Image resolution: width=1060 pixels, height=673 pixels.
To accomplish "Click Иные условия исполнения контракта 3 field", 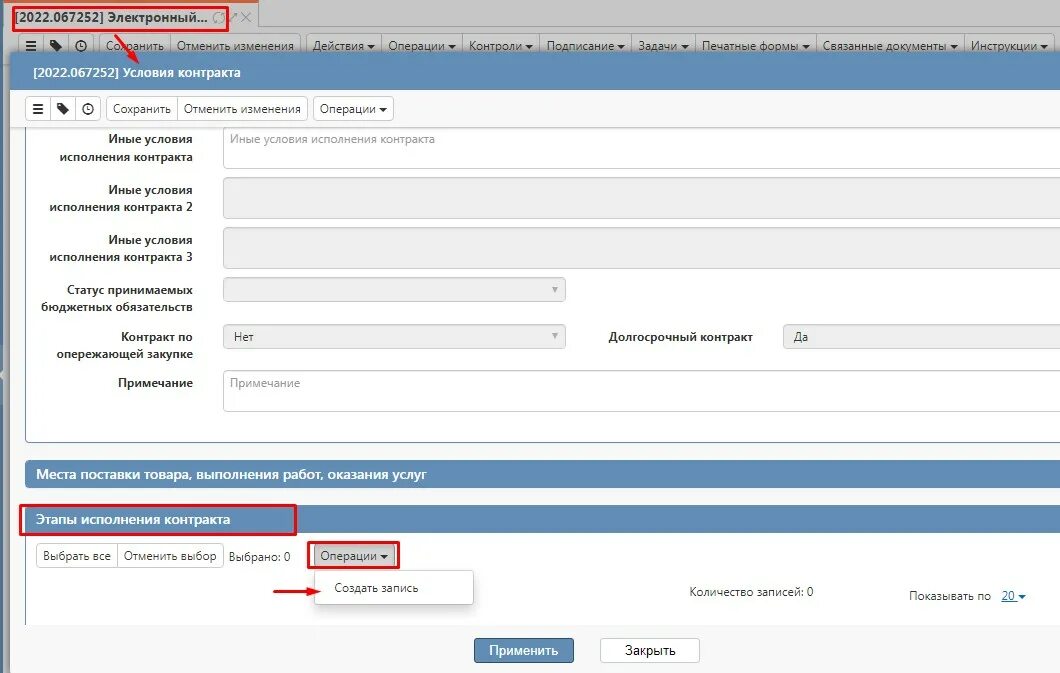I will 641,248.
